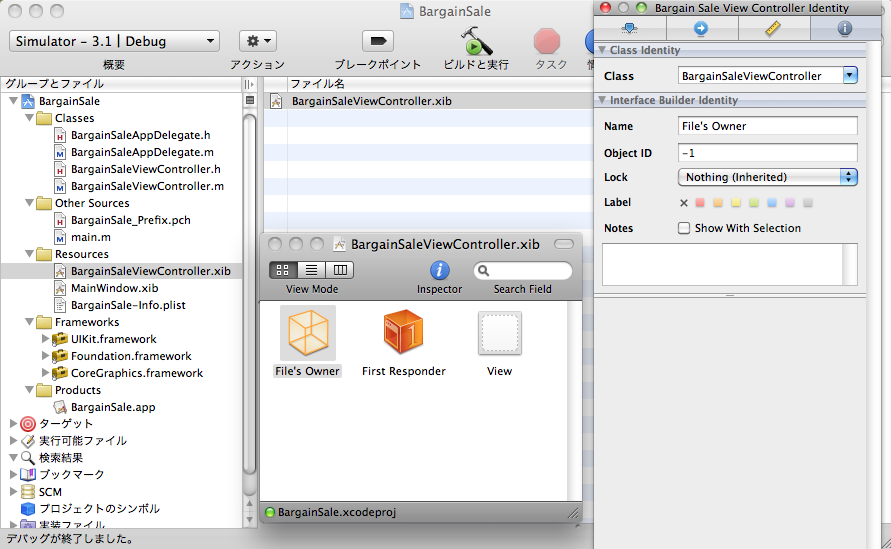Click BargainSaleAppDelegate.h file icon
Image resolution: width=891 pixels, height=549 pixels.
(60, 135)
